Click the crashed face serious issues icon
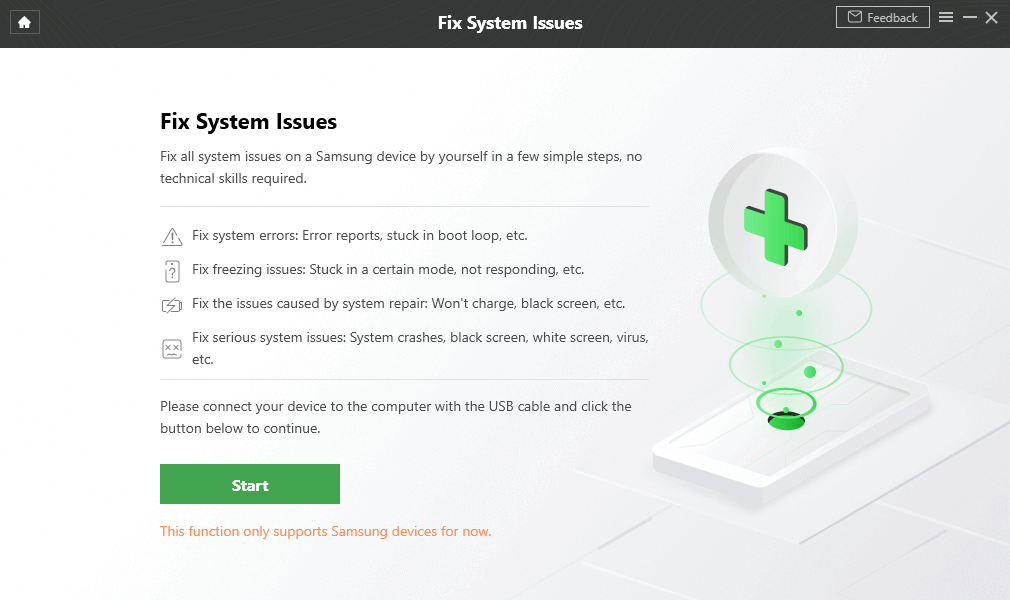1010x600 pixels. pos(172,349)
